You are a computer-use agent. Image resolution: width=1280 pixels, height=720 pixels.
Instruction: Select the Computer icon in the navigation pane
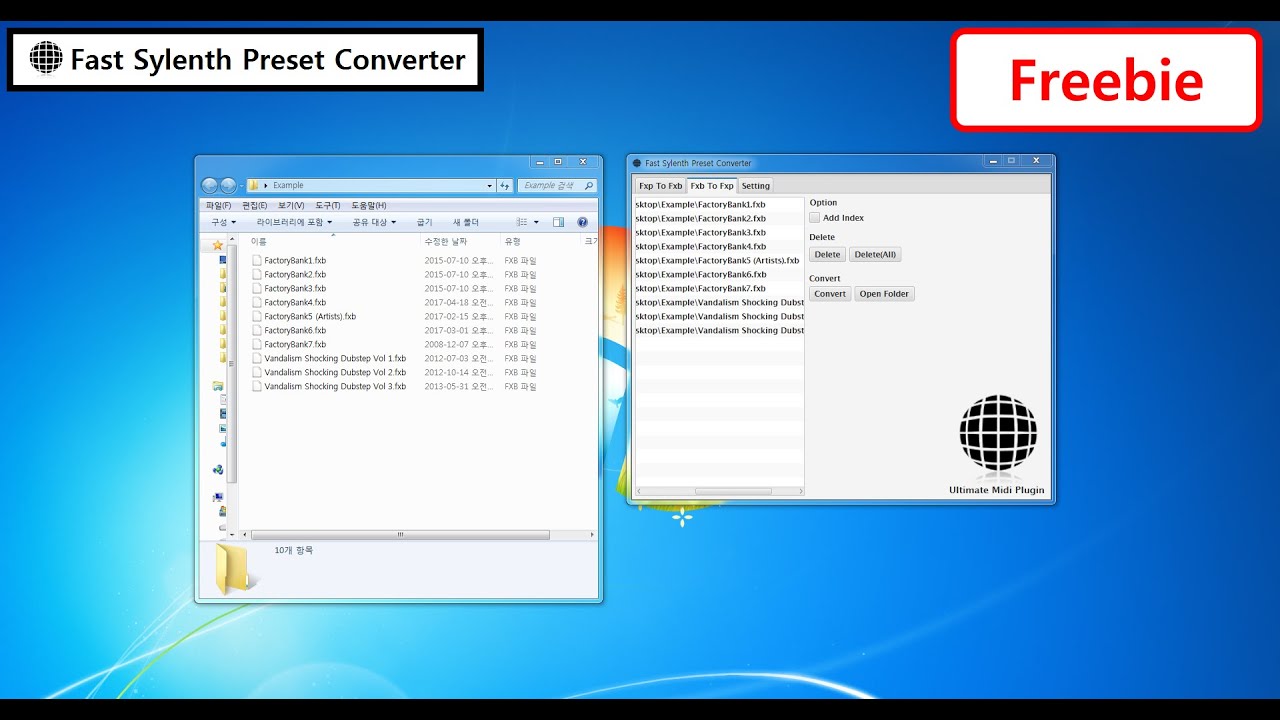(x=218, y=497)
